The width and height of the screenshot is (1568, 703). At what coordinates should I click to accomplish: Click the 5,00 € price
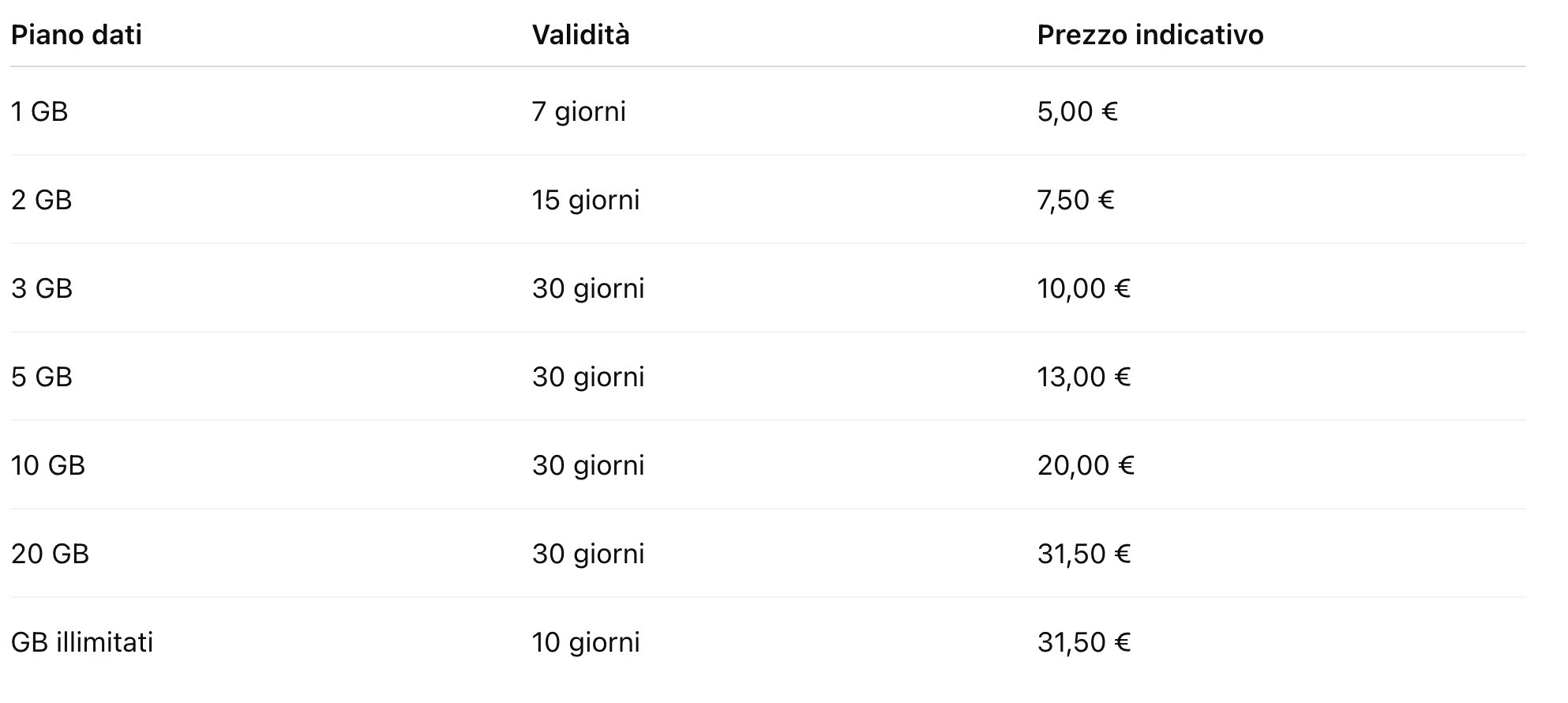point(1077,111)
